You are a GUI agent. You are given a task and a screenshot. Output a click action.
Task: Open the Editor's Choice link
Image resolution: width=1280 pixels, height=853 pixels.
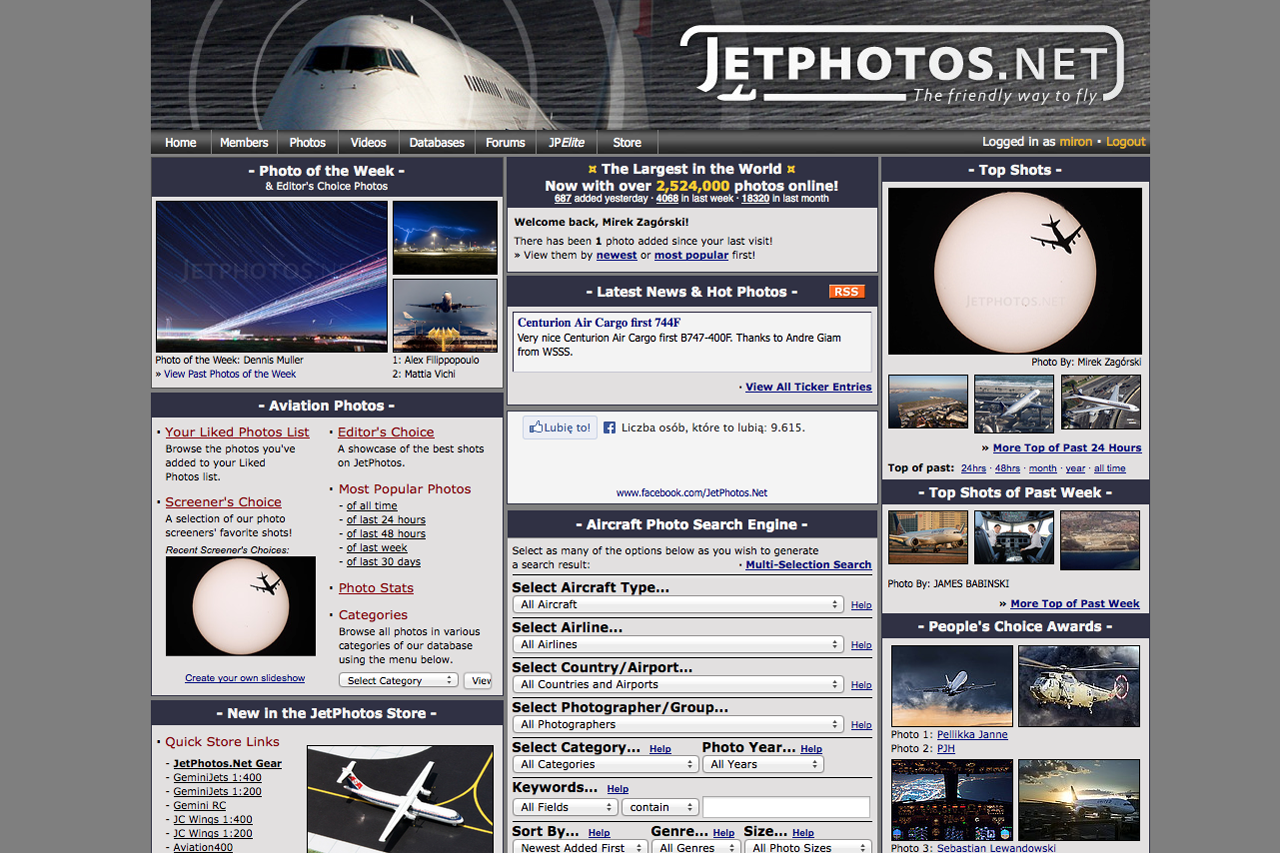tap(386, 432)
